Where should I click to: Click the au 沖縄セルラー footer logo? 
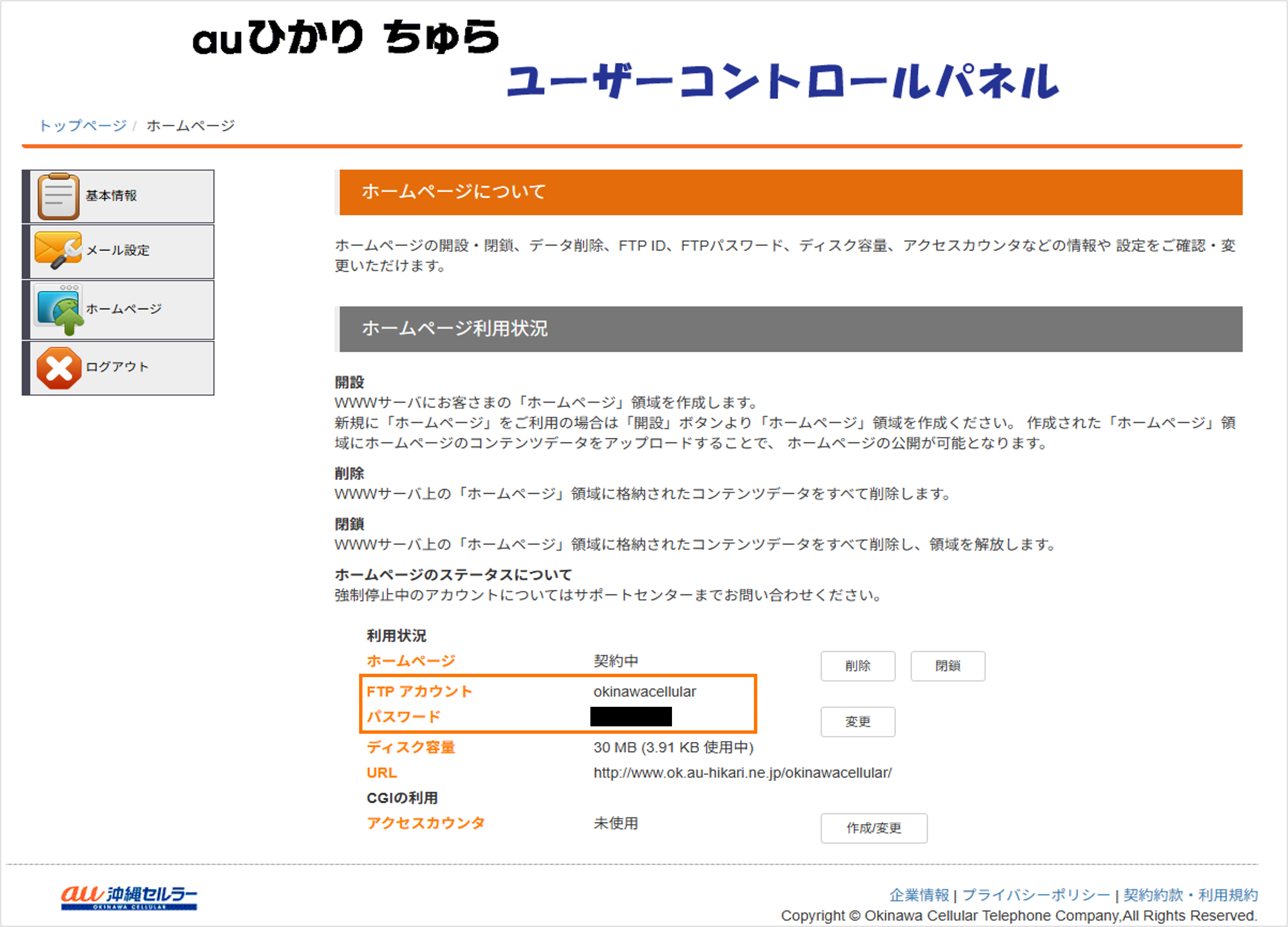point(129,897)
